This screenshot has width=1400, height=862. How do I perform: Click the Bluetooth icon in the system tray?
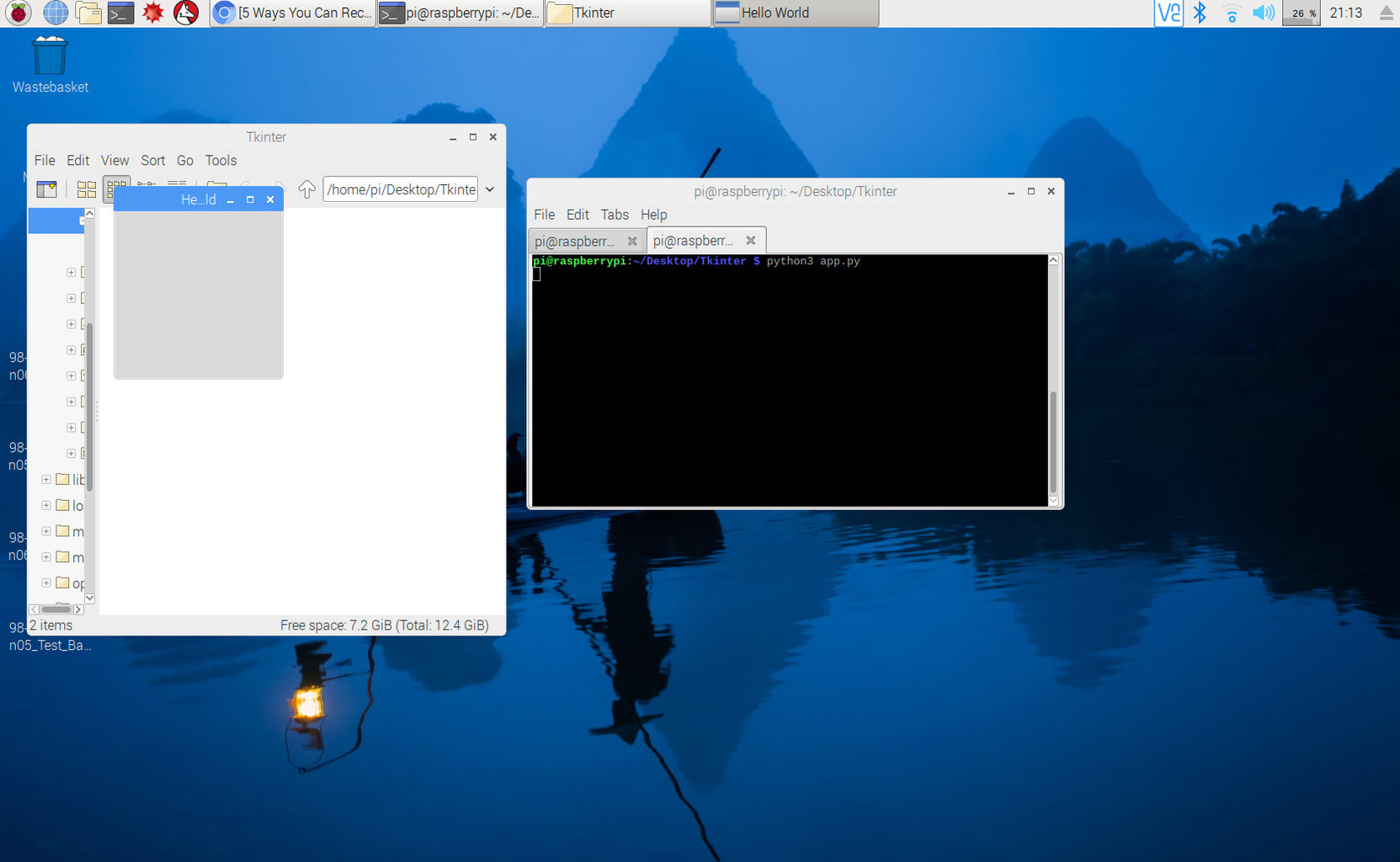[1199, 13]
